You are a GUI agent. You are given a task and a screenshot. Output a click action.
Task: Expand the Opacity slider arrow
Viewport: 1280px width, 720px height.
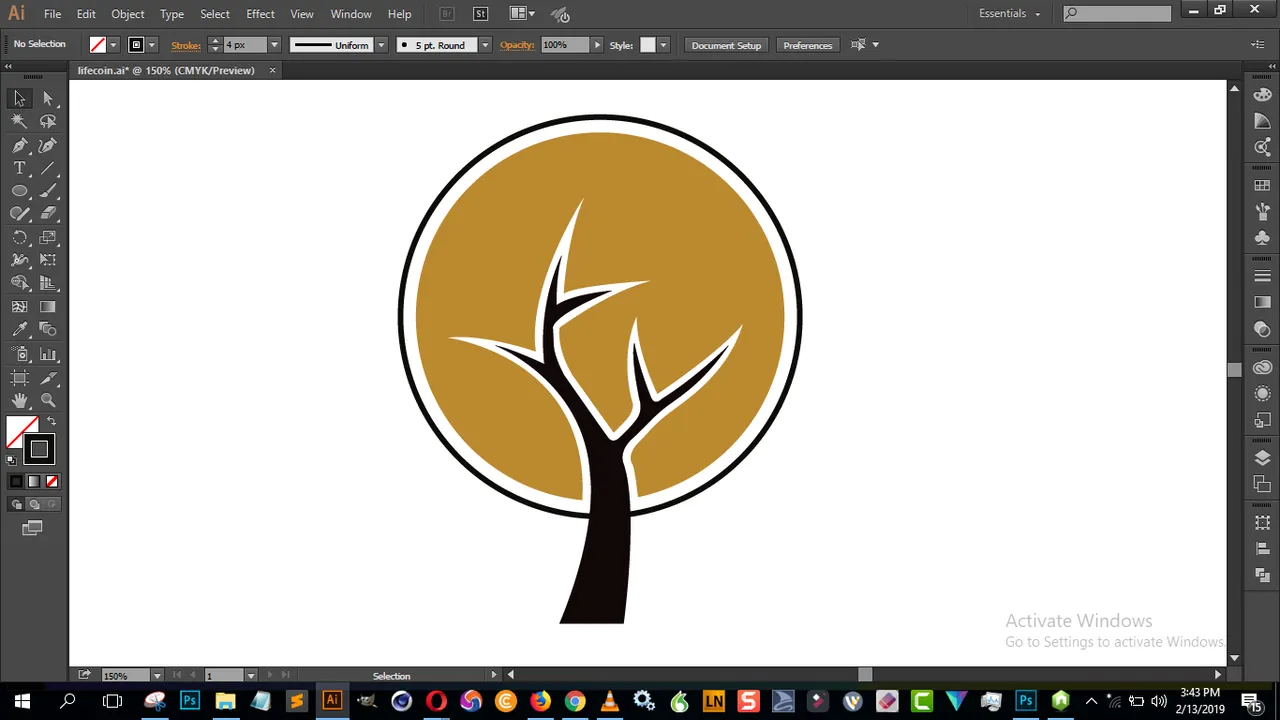click(x=597, y=45)
